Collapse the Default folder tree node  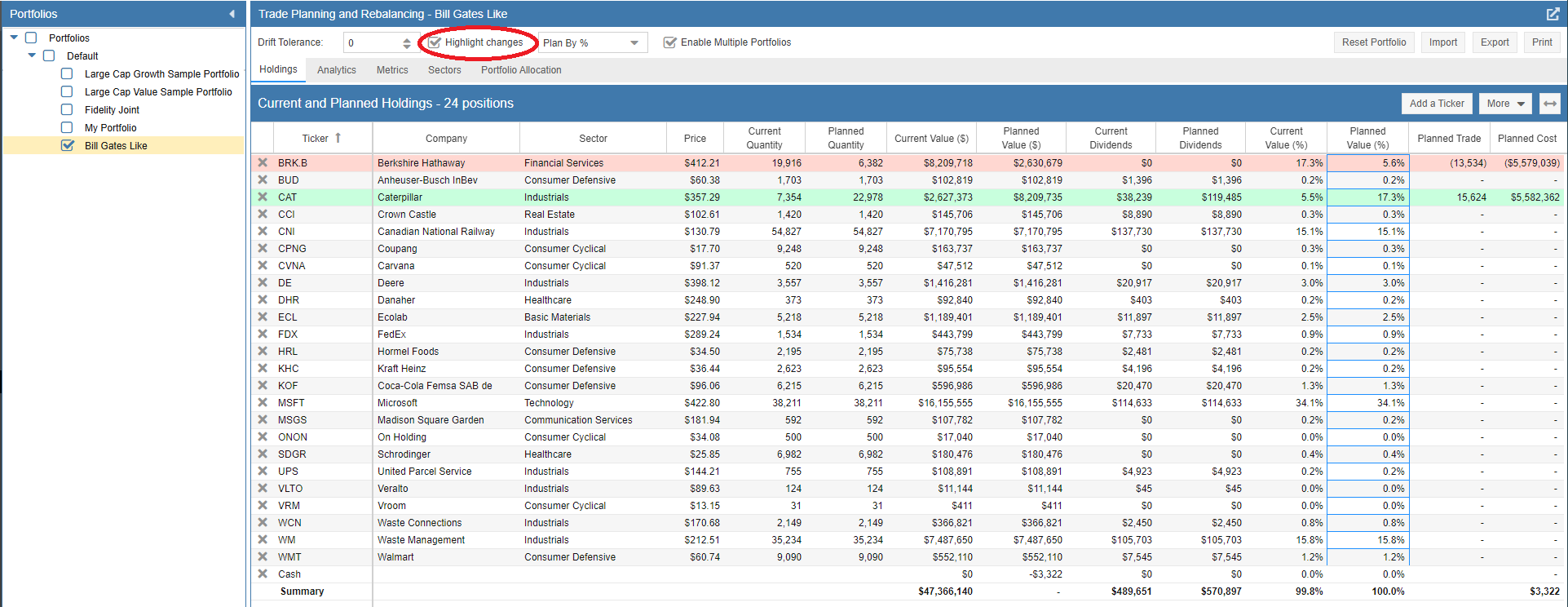point(32,55)
